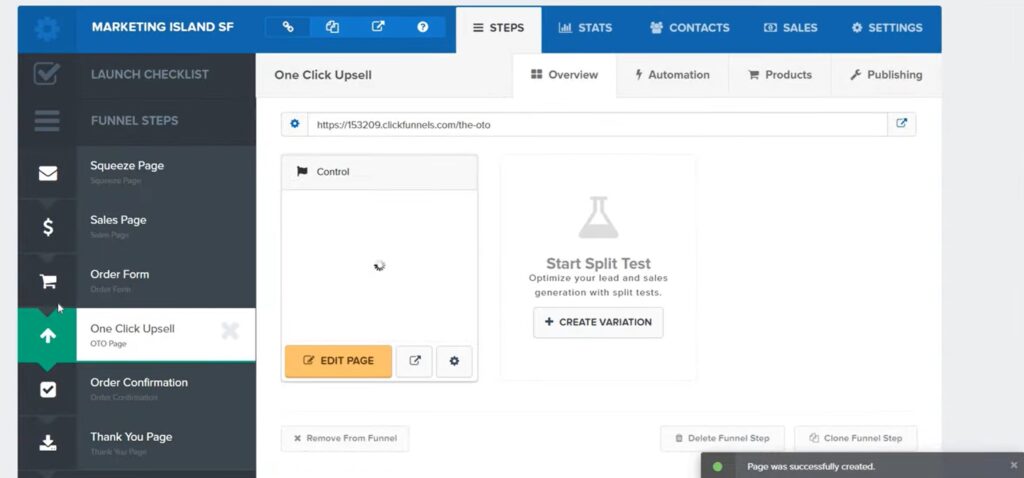Click the green success status dot

pos(718,467)
